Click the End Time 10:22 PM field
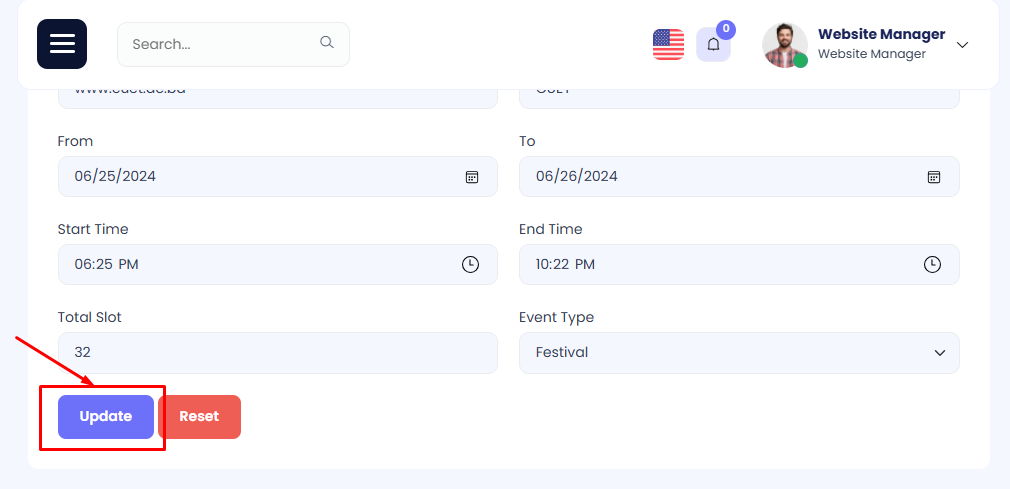1010x489 pixels. (710, 265)
